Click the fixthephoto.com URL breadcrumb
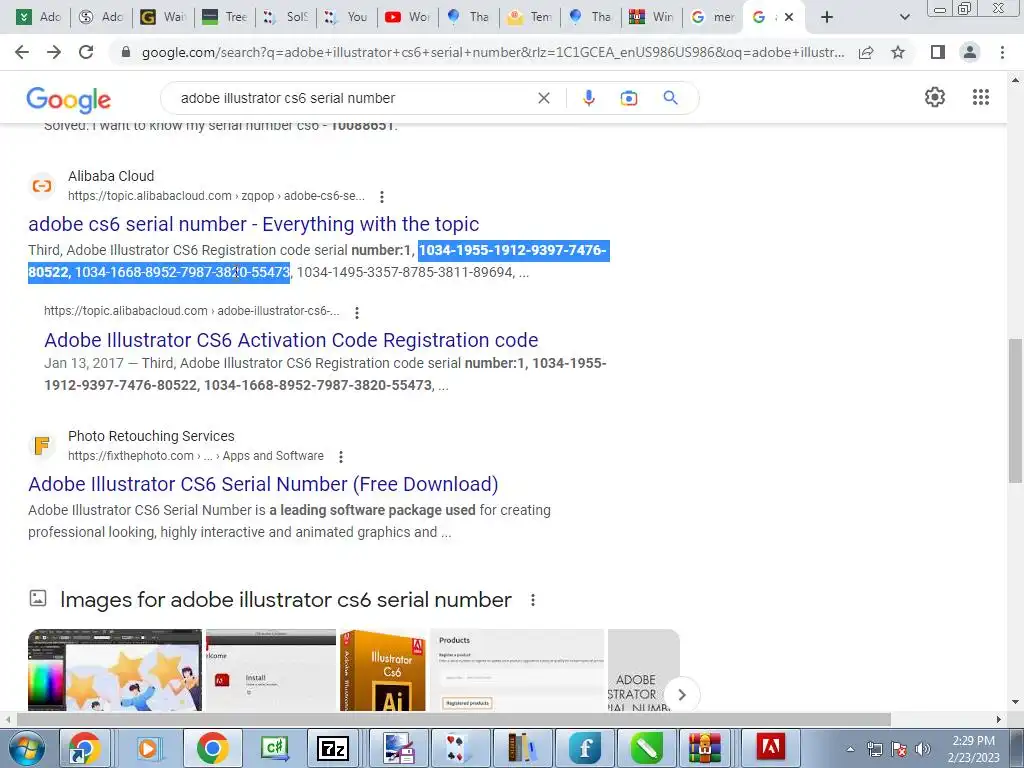 (x=195, y=456)
